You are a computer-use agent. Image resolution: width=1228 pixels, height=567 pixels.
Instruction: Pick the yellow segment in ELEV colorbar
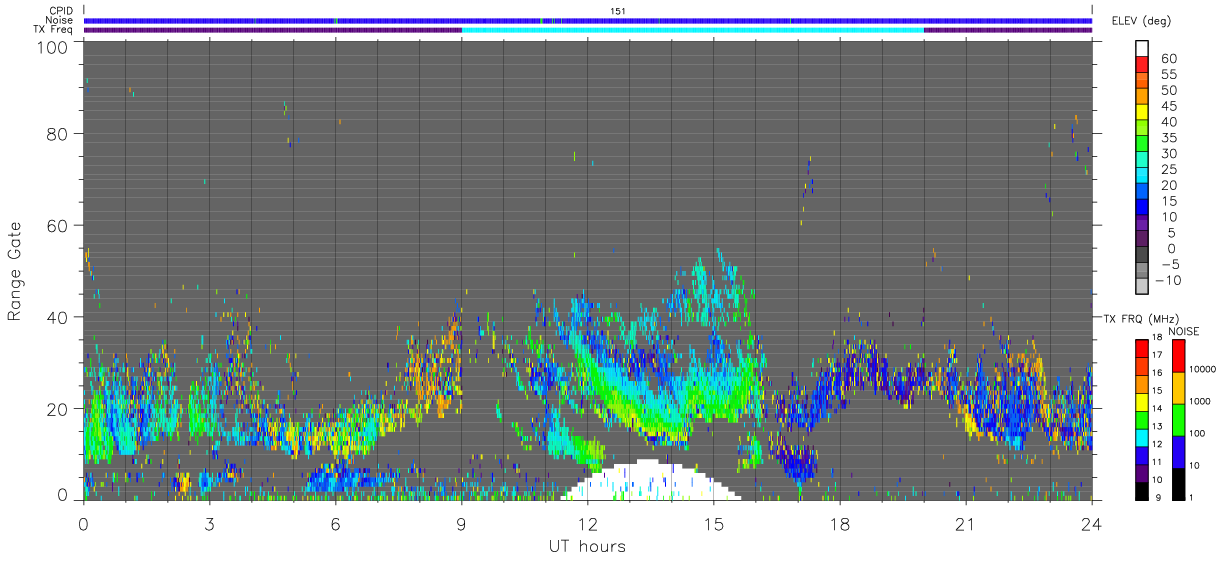pos(1142,112)
